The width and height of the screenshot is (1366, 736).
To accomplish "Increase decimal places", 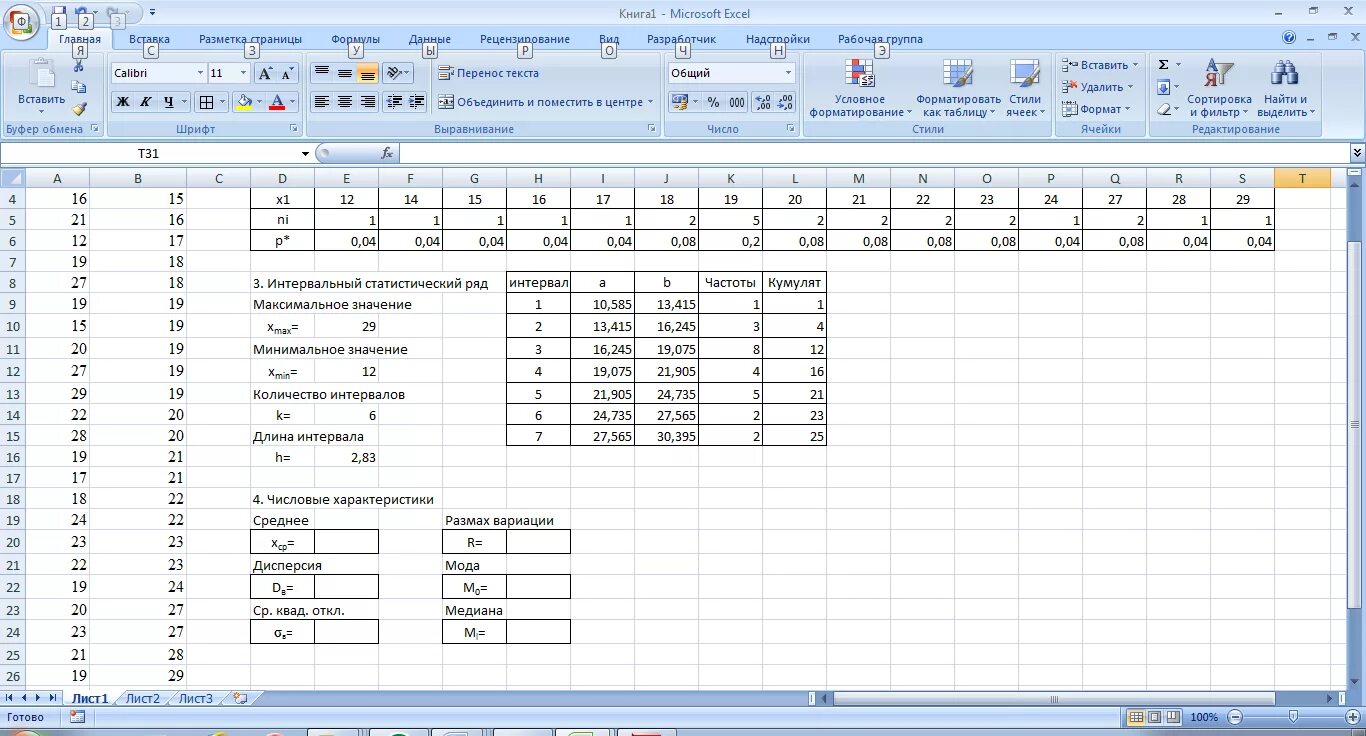I will (762, 102).
